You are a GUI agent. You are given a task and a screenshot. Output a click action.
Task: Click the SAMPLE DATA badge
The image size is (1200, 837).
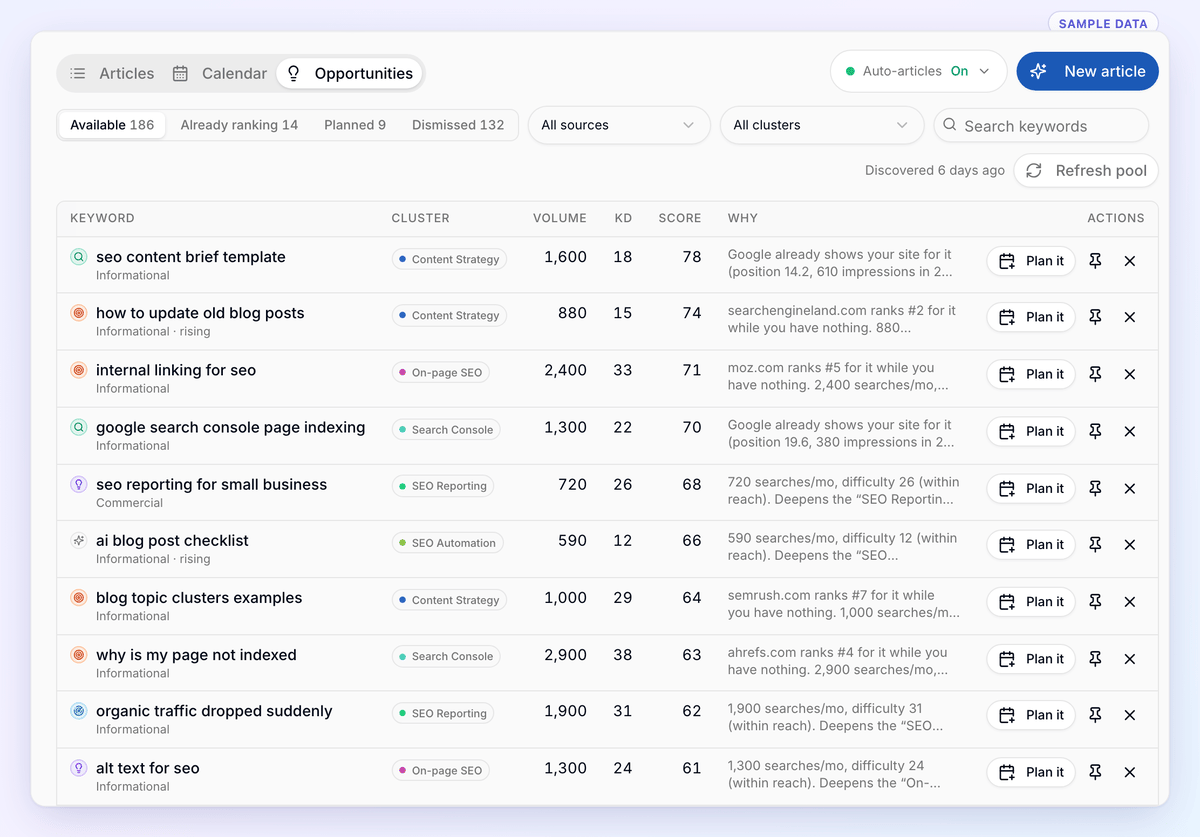pyautogui.click(x=1104, y=23)
